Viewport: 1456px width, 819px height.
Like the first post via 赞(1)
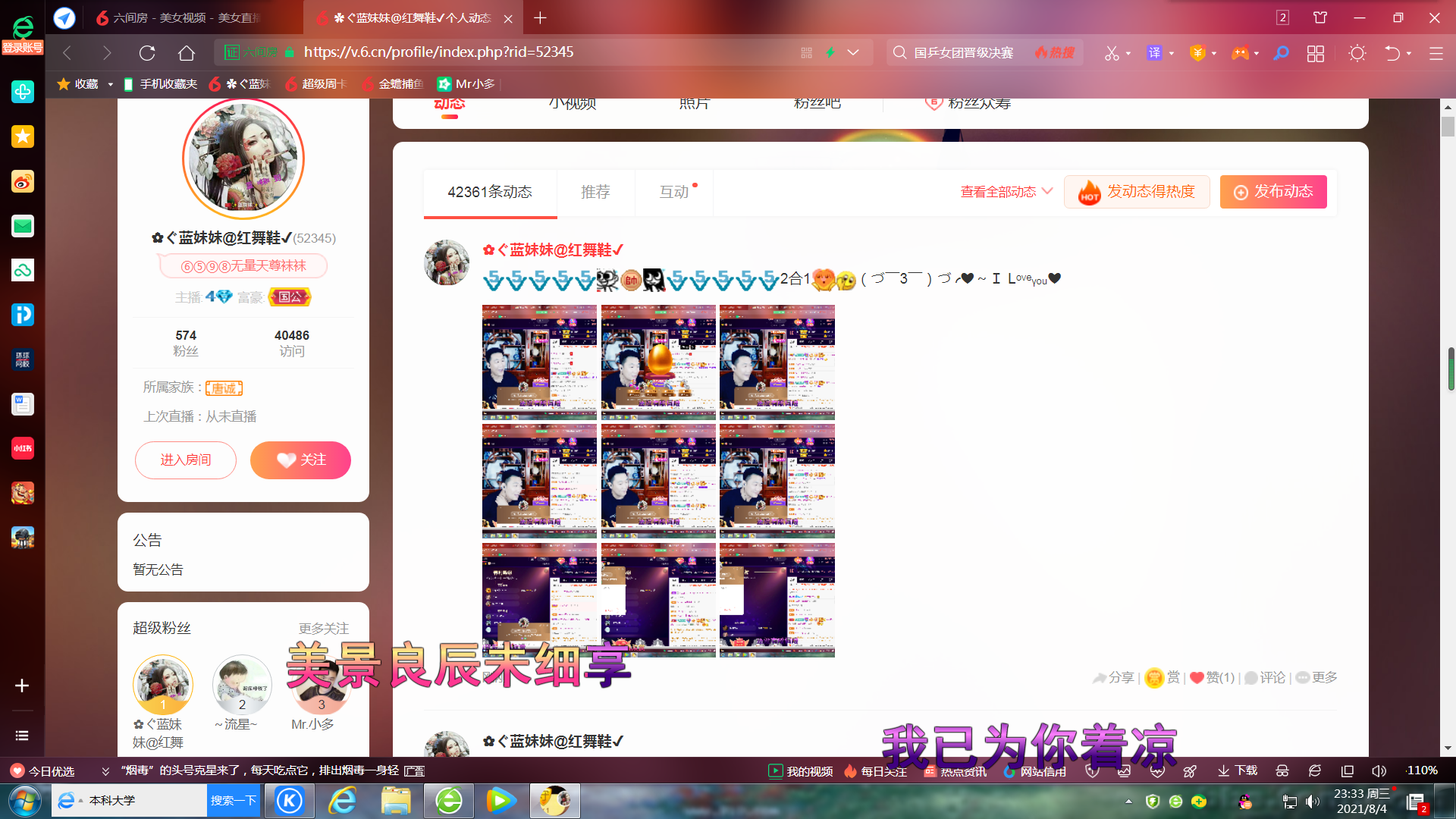(x=1212, y=677)
